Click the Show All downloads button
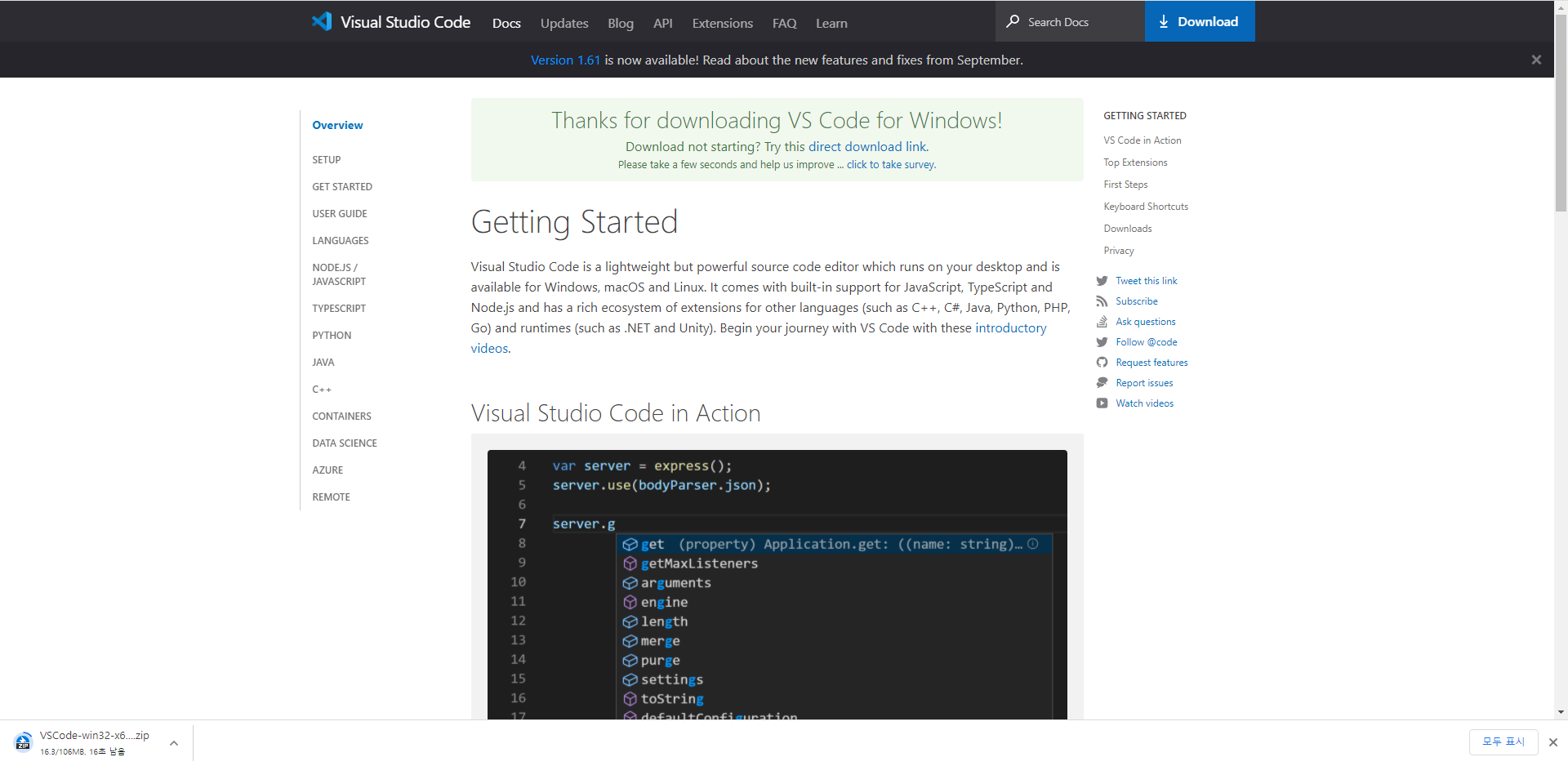This screenshot has height=766, width=1568. 1503,742
